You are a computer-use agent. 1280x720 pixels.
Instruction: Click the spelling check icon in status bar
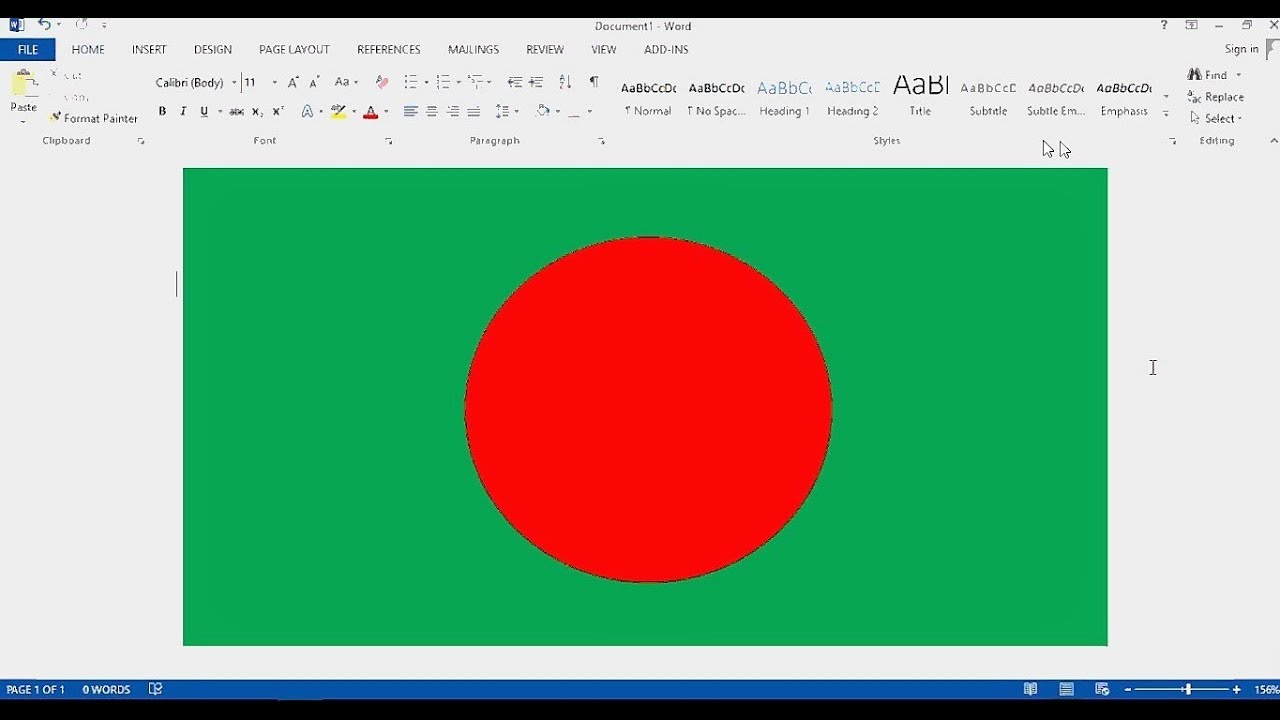click(155, 689)
